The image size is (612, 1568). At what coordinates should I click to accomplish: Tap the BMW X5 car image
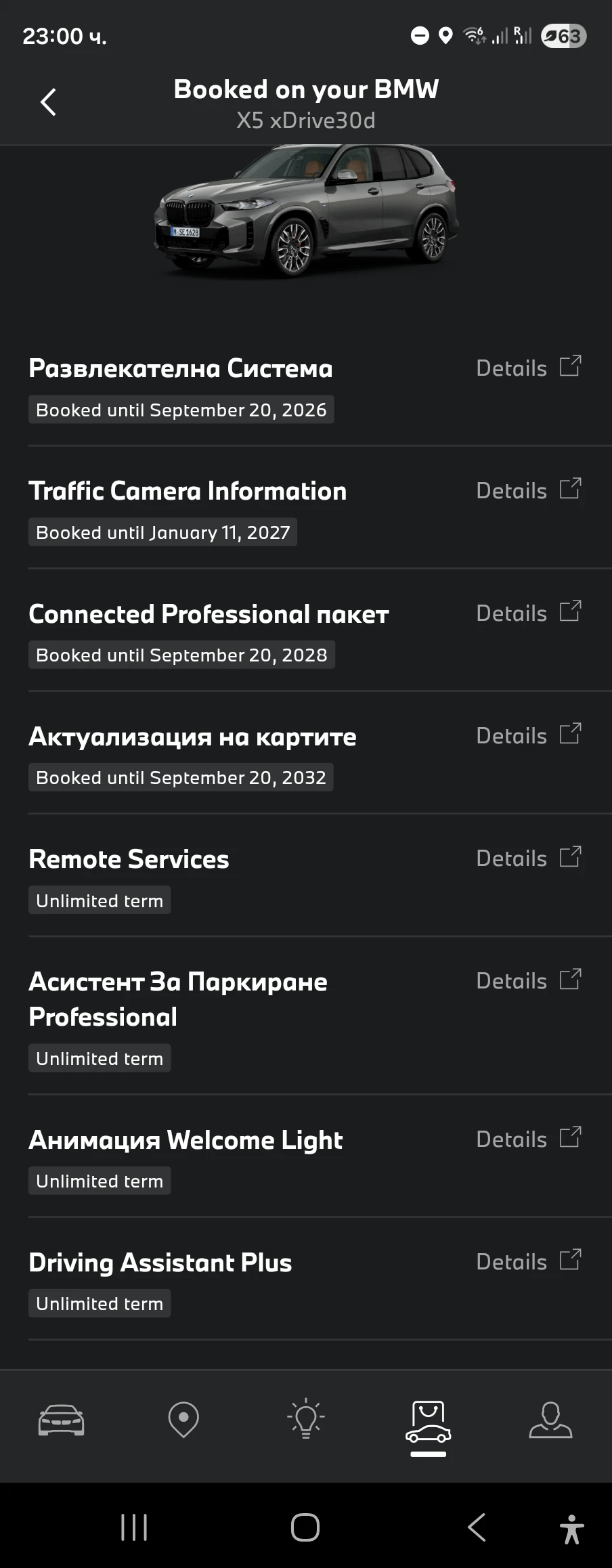coord(306,210)
